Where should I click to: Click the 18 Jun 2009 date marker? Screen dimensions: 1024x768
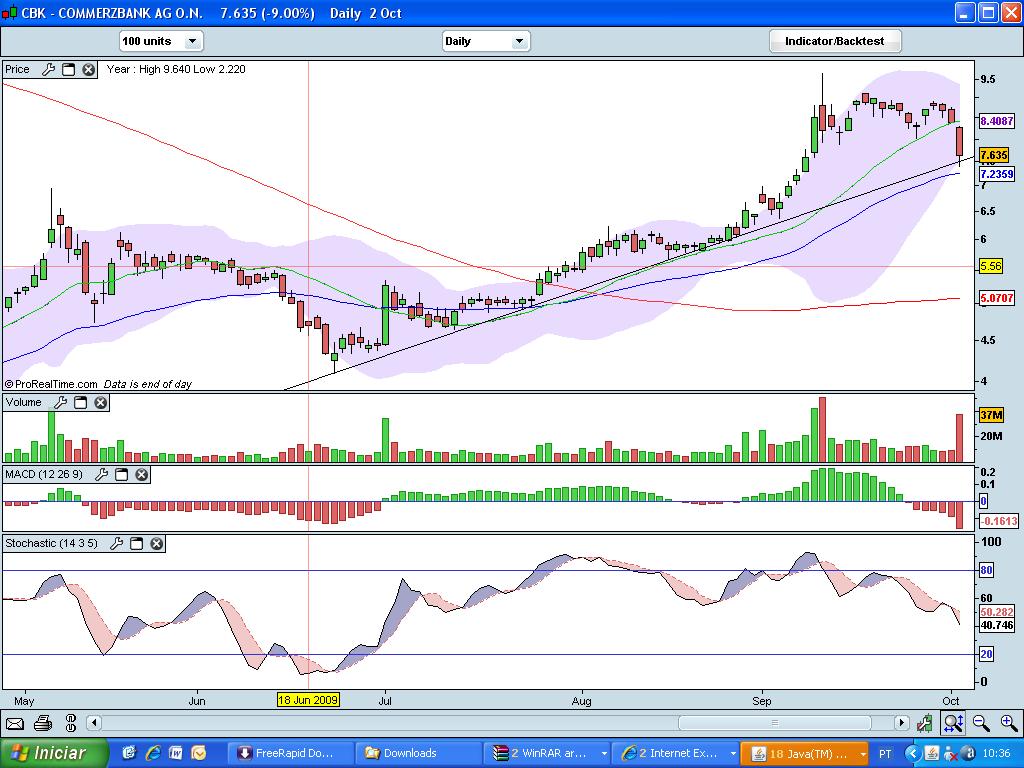coord(308,700)
